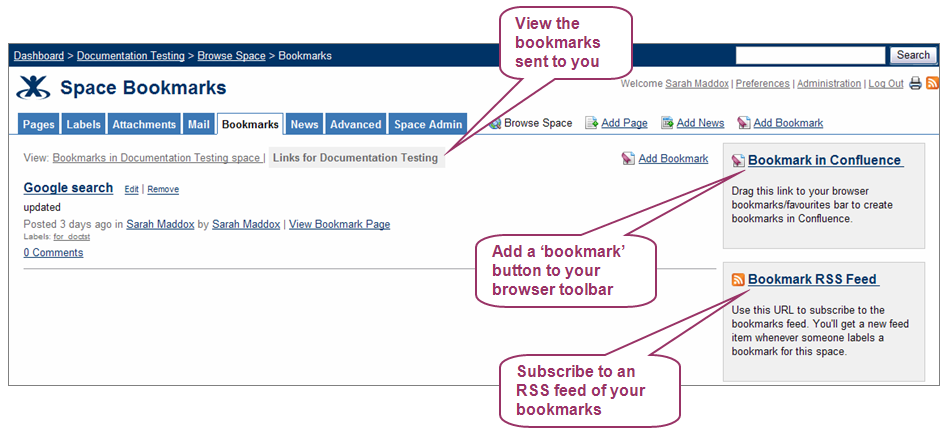The height and width of the screenshot is (436, 951).
Task: Remove the Google search bookmark
Action: click(x=163, y=189)
